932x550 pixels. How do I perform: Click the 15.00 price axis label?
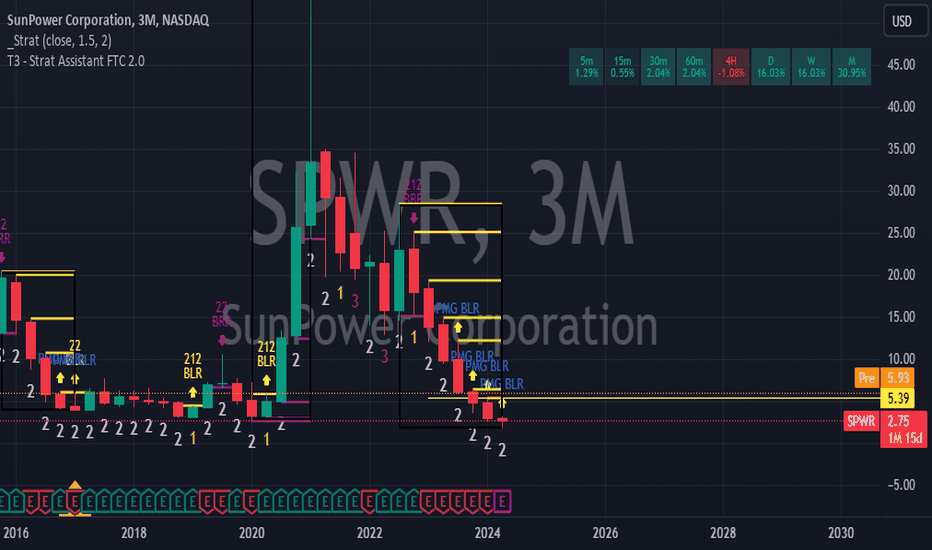tap(900, 317)
